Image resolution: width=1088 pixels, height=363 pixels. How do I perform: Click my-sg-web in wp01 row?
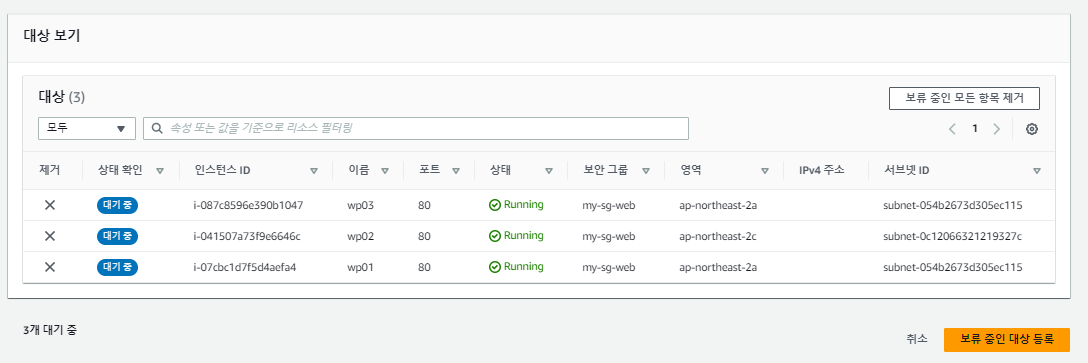coord(609,267)
